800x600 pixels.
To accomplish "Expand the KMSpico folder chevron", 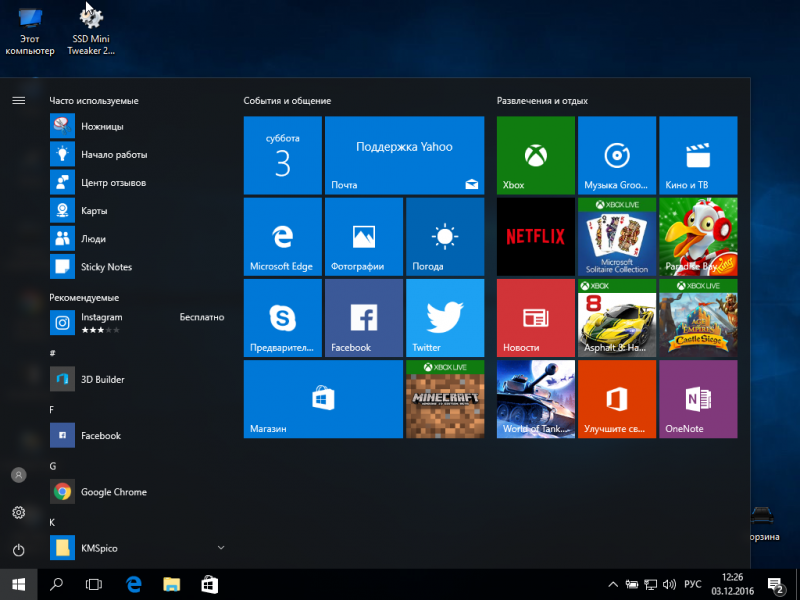I will point(221,547).
